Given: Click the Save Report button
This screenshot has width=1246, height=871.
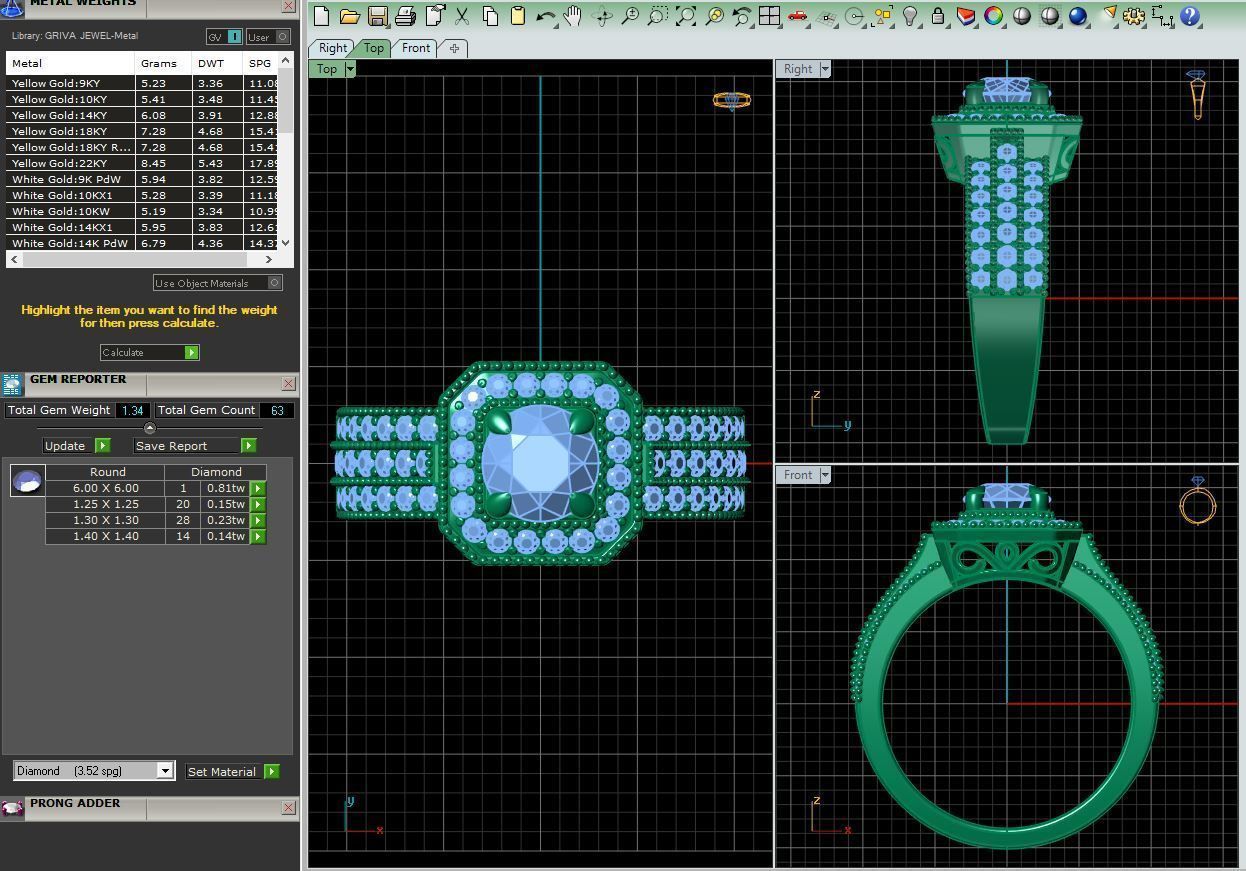Looking at the screenshot, I should (195, 445).
